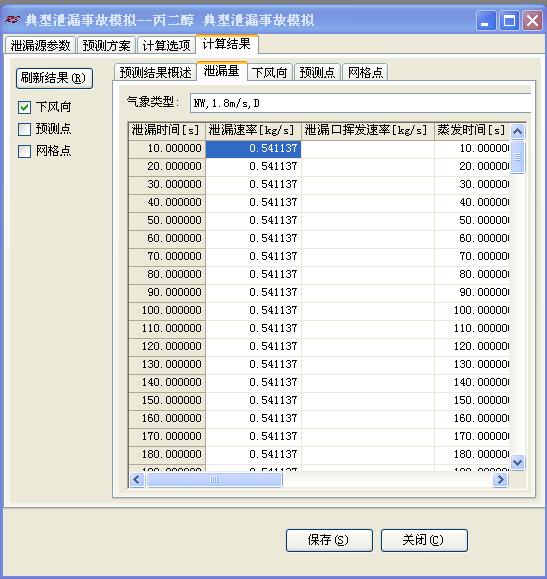The width and height of the screenshot is (547, 579).
Task: Select the highlighted 0.541137 cell in row 10.000000
Action: click(x=253, y=149)
